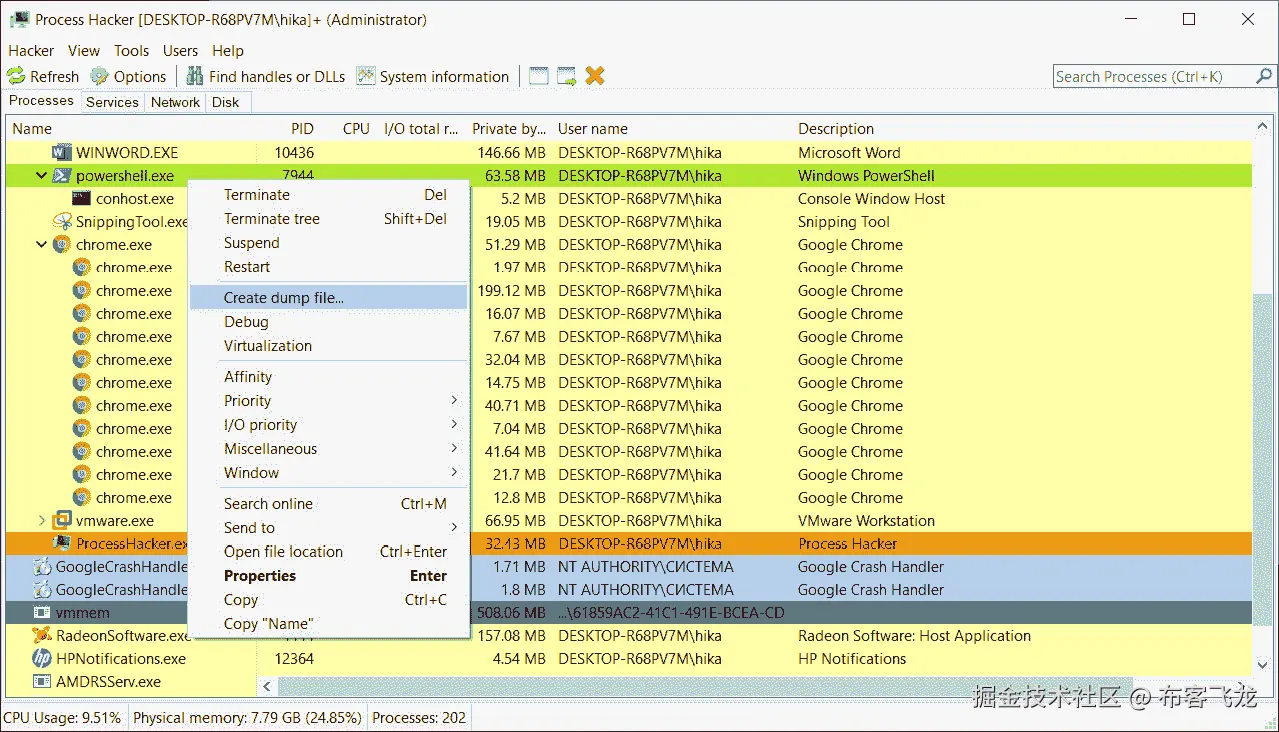The height and width of the screenshot is (732, 1279).
Task: Click the Refresh toolbar icon
Action: (16, 76)
